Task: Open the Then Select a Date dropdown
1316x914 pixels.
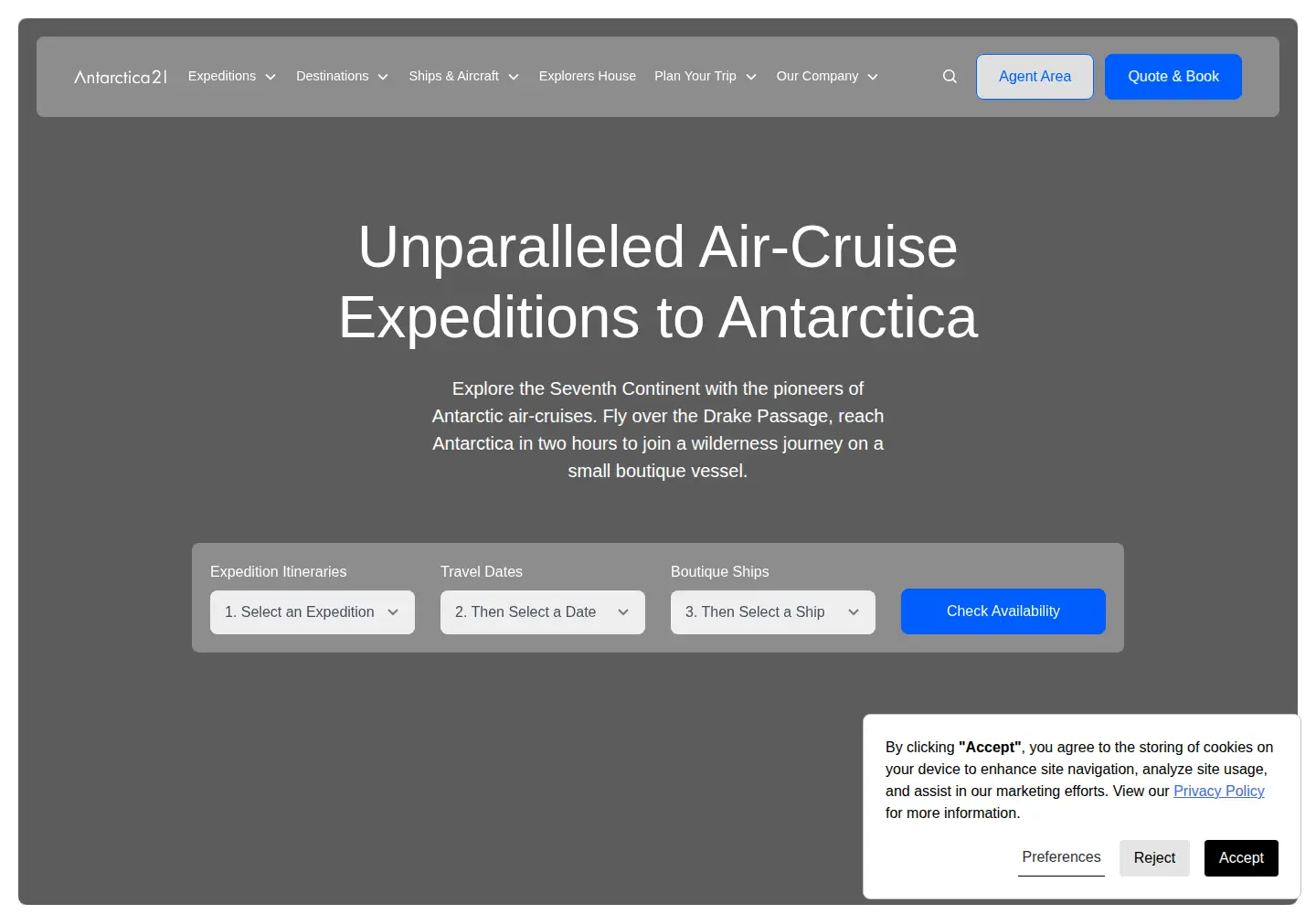Action: click(543, 612)
